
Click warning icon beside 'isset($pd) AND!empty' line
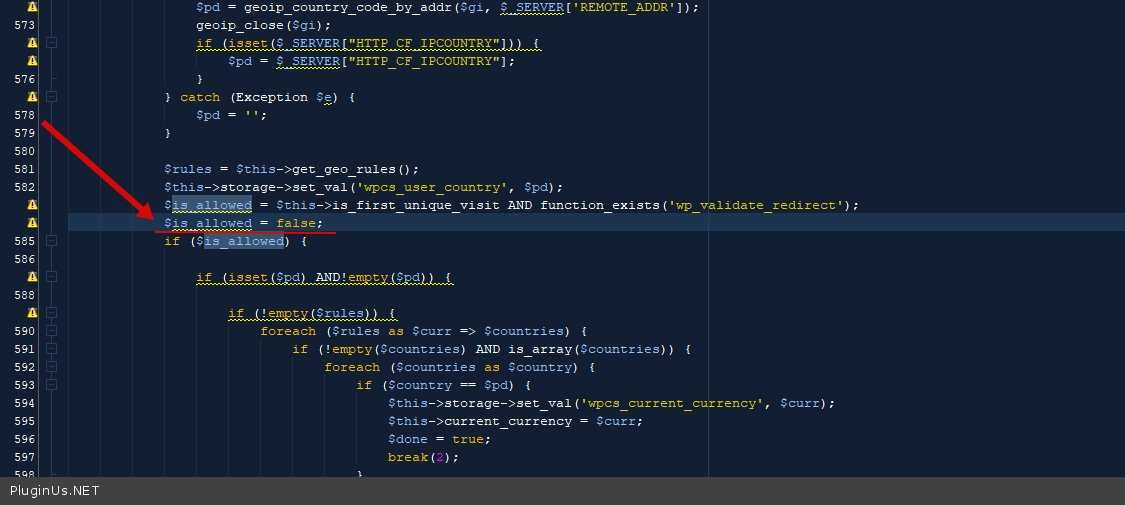pyautogui.click(x=32, y=277)
